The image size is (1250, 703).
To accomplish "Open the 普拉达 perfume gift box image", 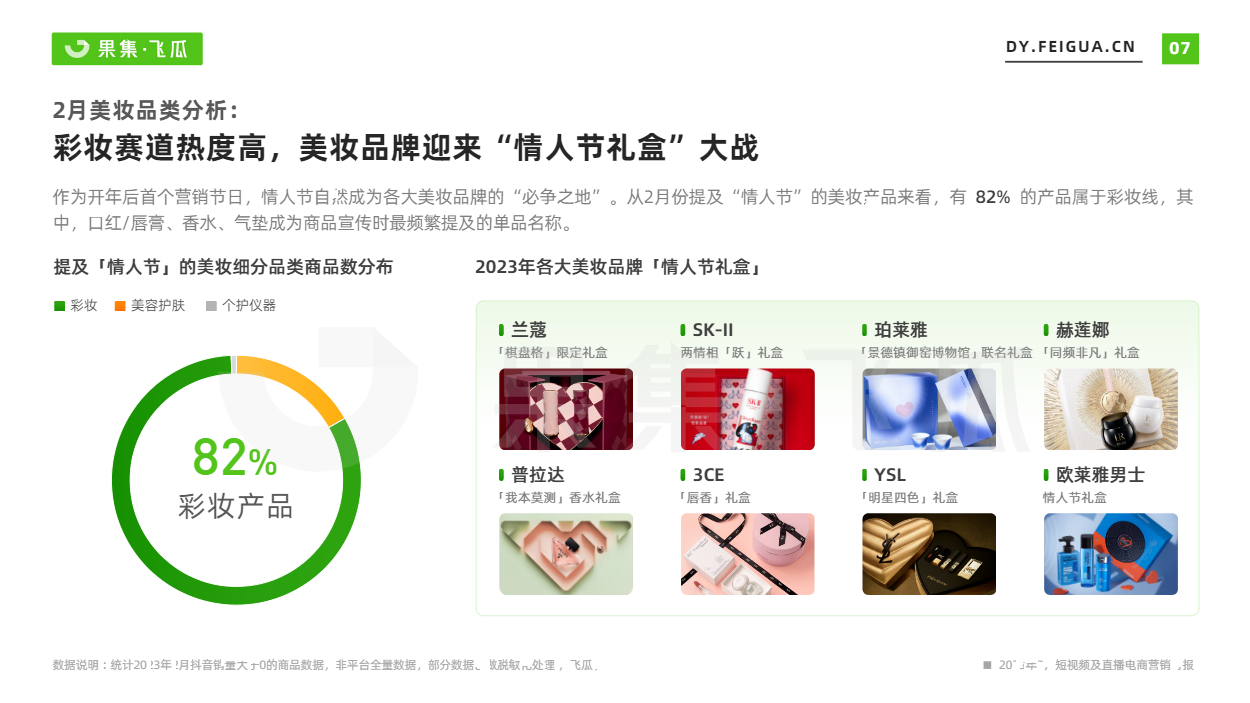I will click(x=566, y=554).
